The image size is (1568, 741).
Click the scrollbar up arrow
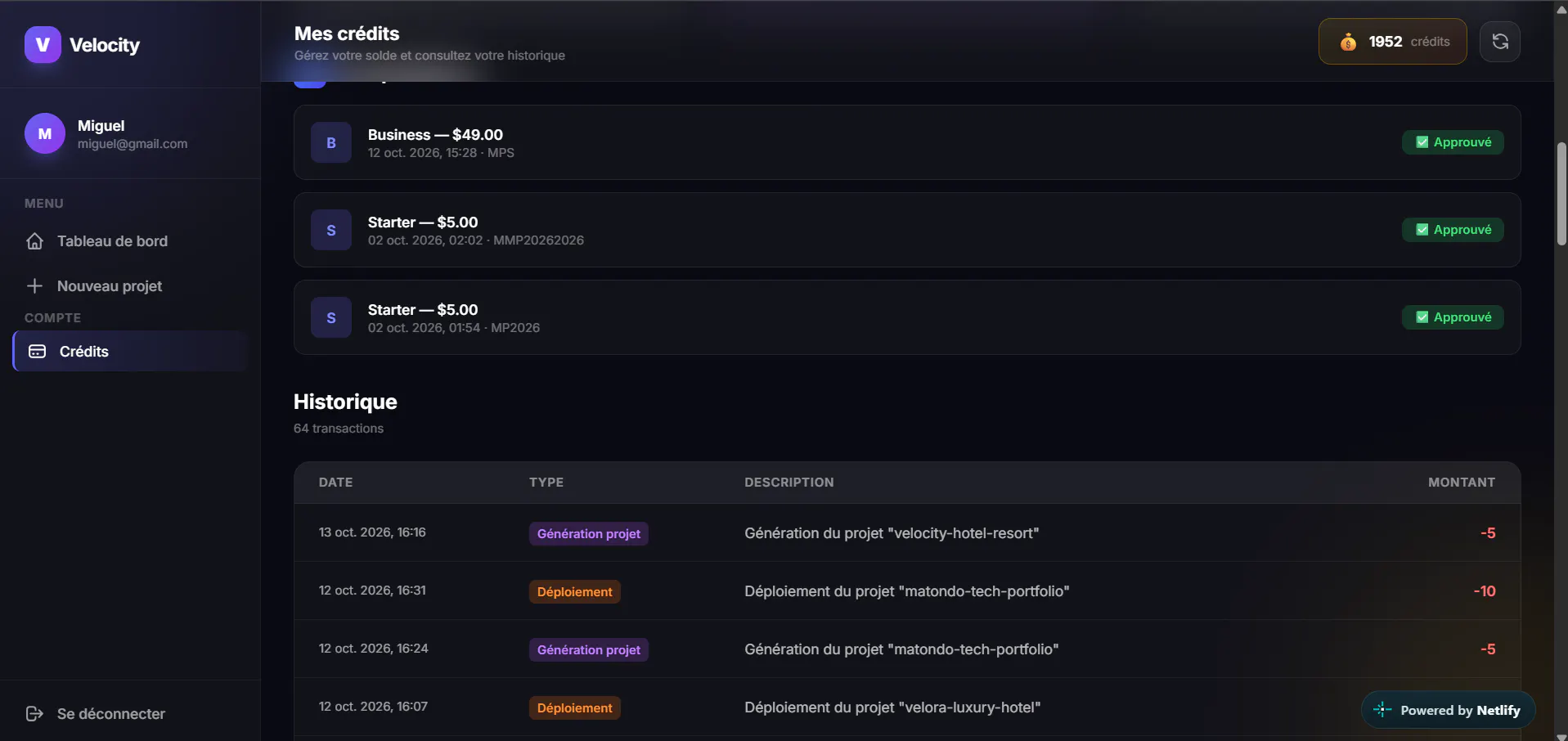pos(1561,9)
